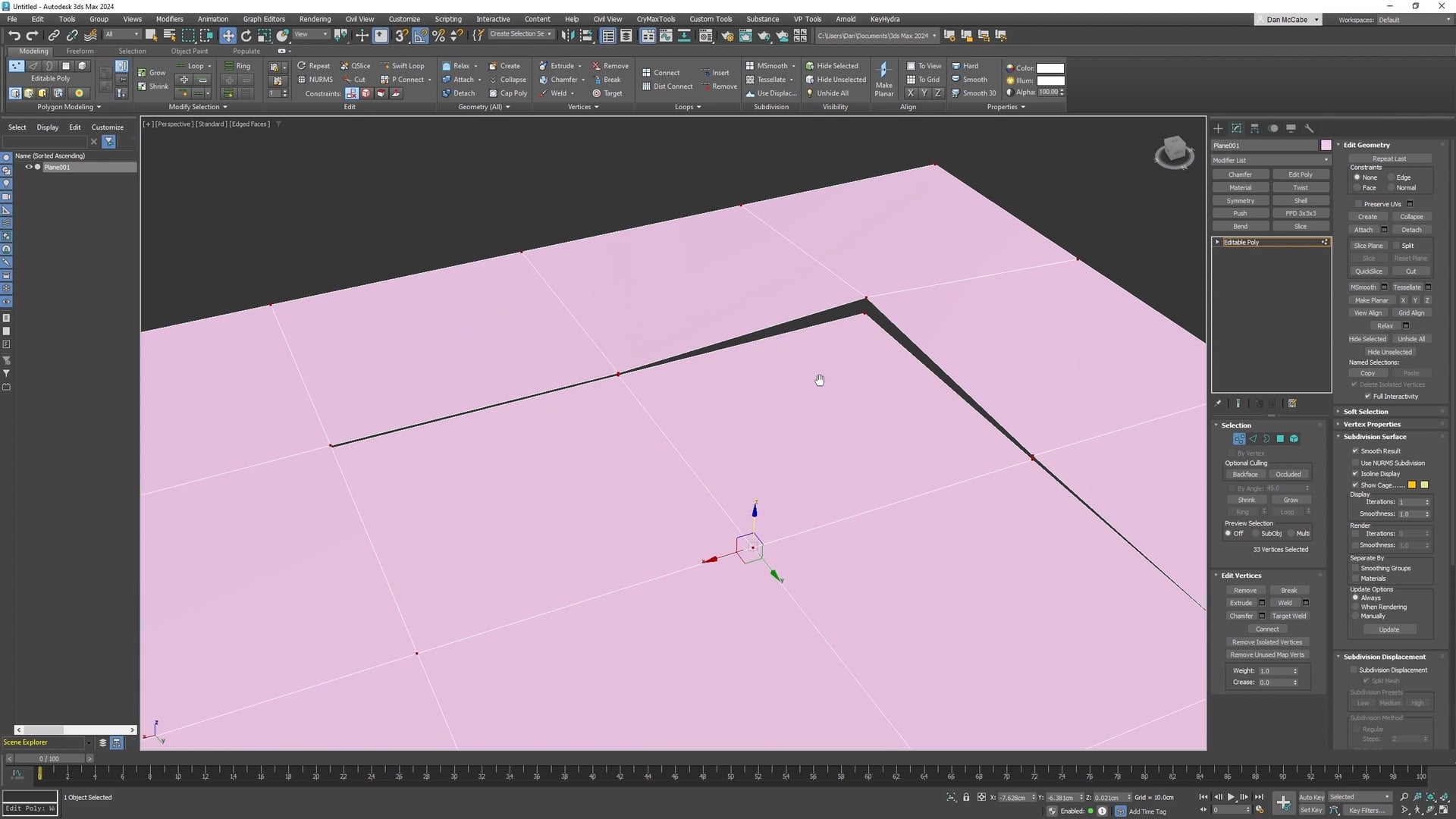Click the Play Animation button
This screenshot has width=1456, height=819.
tap(1231, 797)
